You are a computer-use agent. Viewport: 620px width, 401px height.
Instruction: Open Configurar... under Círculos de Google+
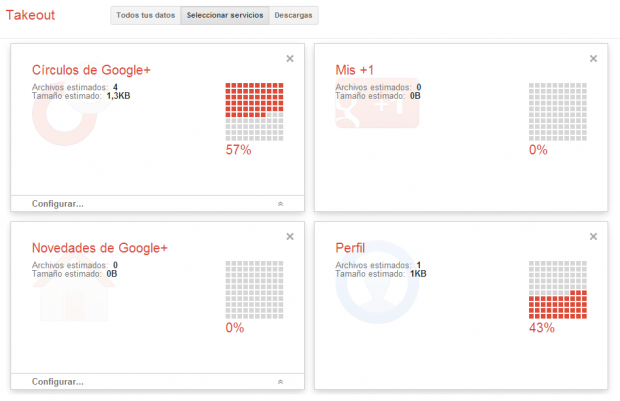point(58,204)
